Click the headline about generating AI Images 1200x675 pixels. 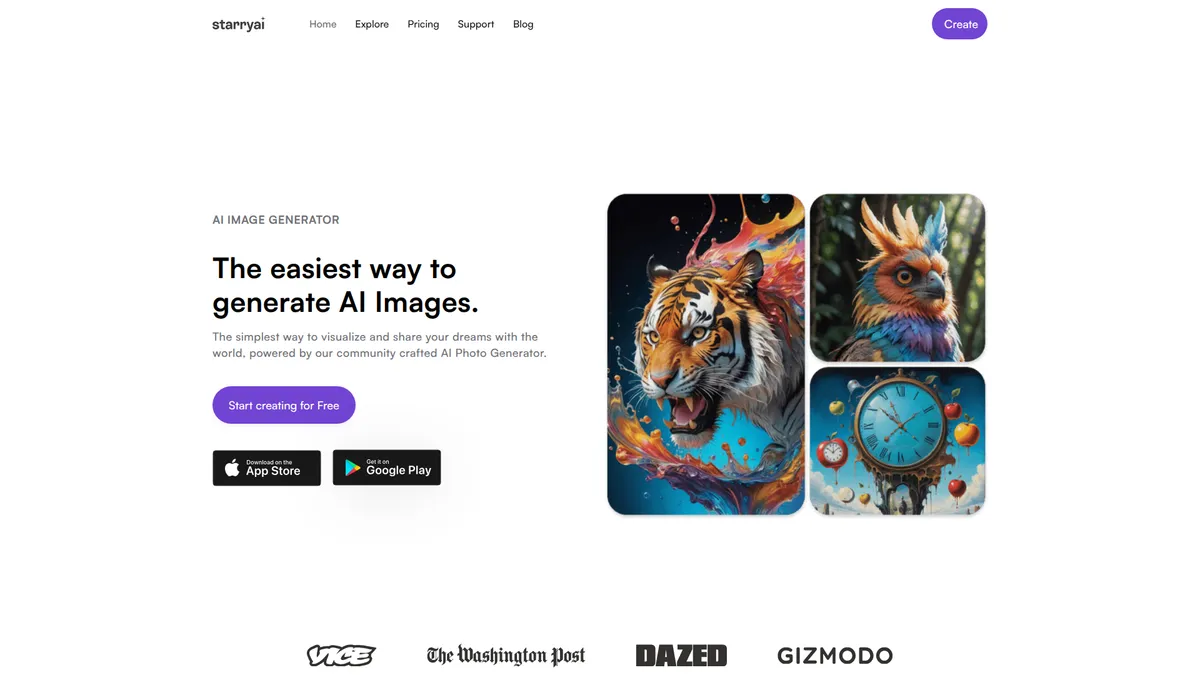346,285
